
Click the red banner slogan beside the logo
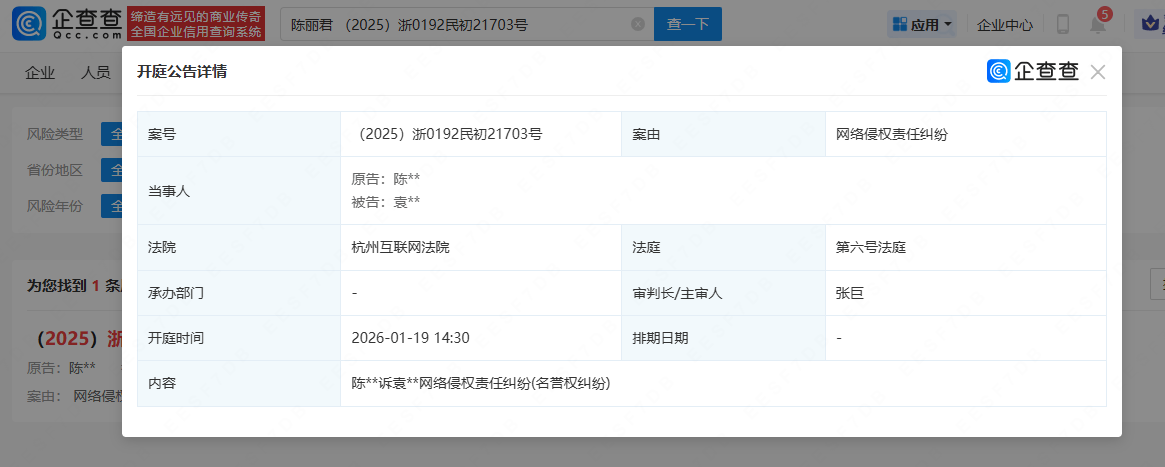pos(196,23)
